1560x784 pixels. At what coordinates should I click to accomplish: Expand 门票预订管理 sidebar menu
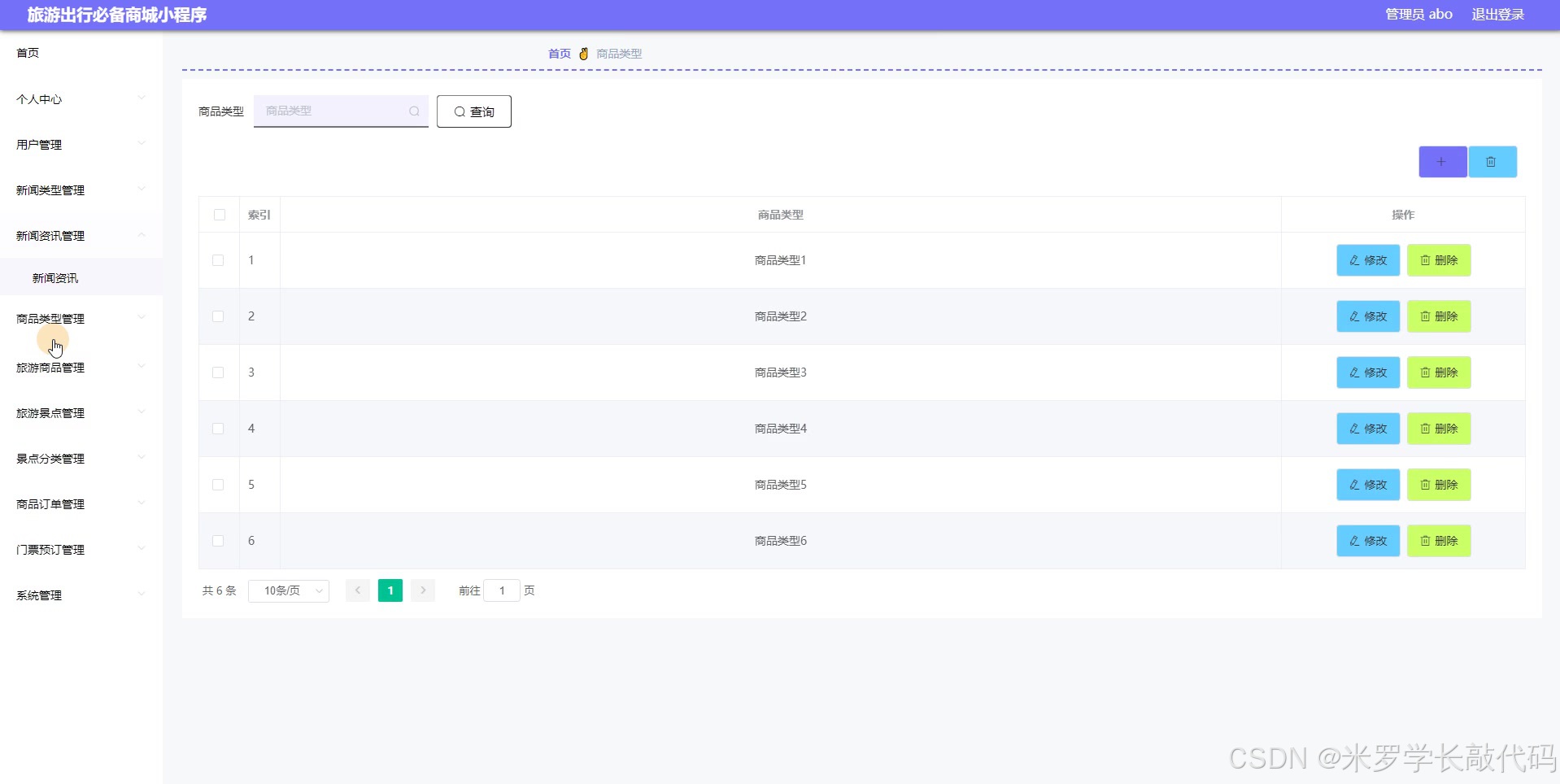click(x=81, y=550)
